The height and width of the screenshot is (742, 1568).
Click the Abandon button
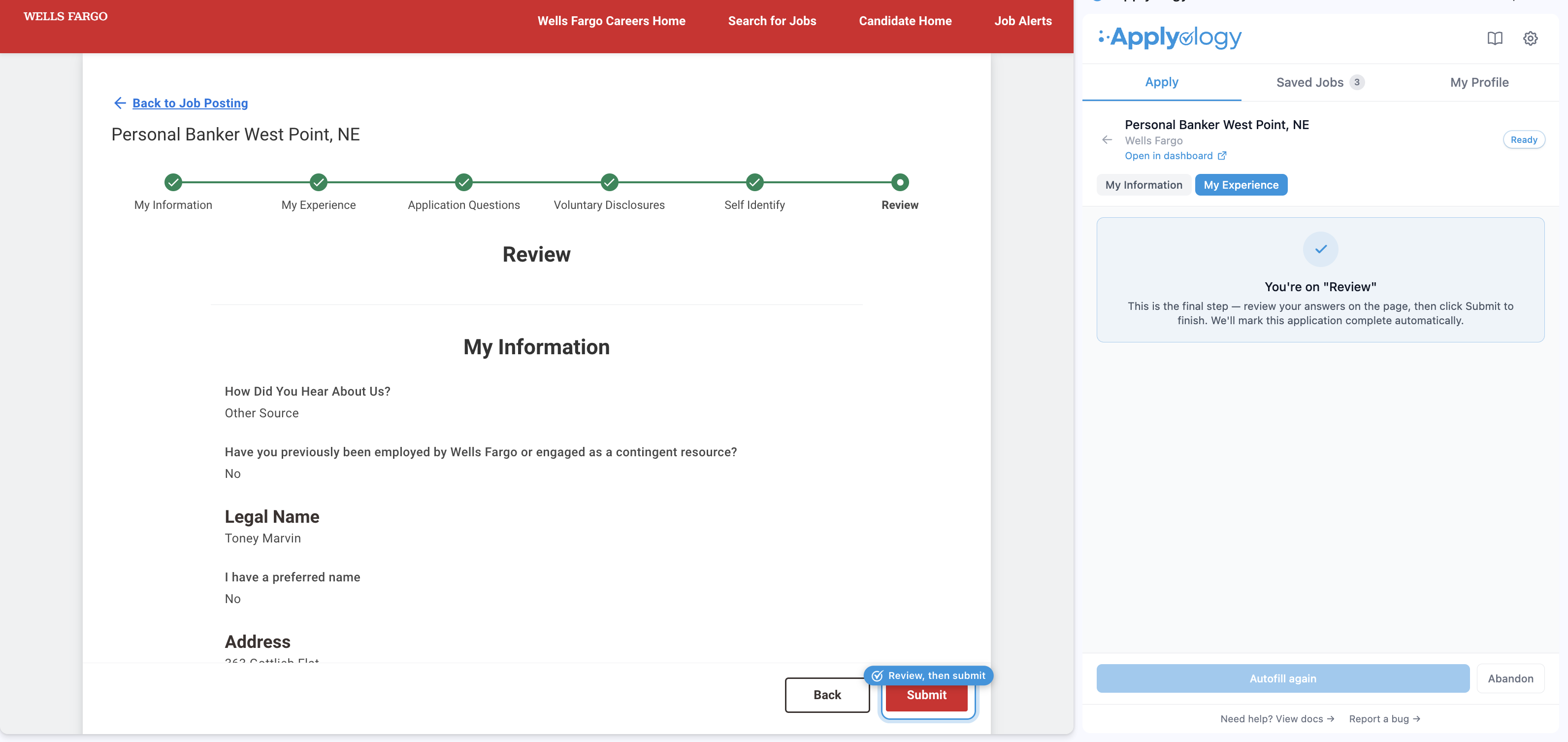1510,678
